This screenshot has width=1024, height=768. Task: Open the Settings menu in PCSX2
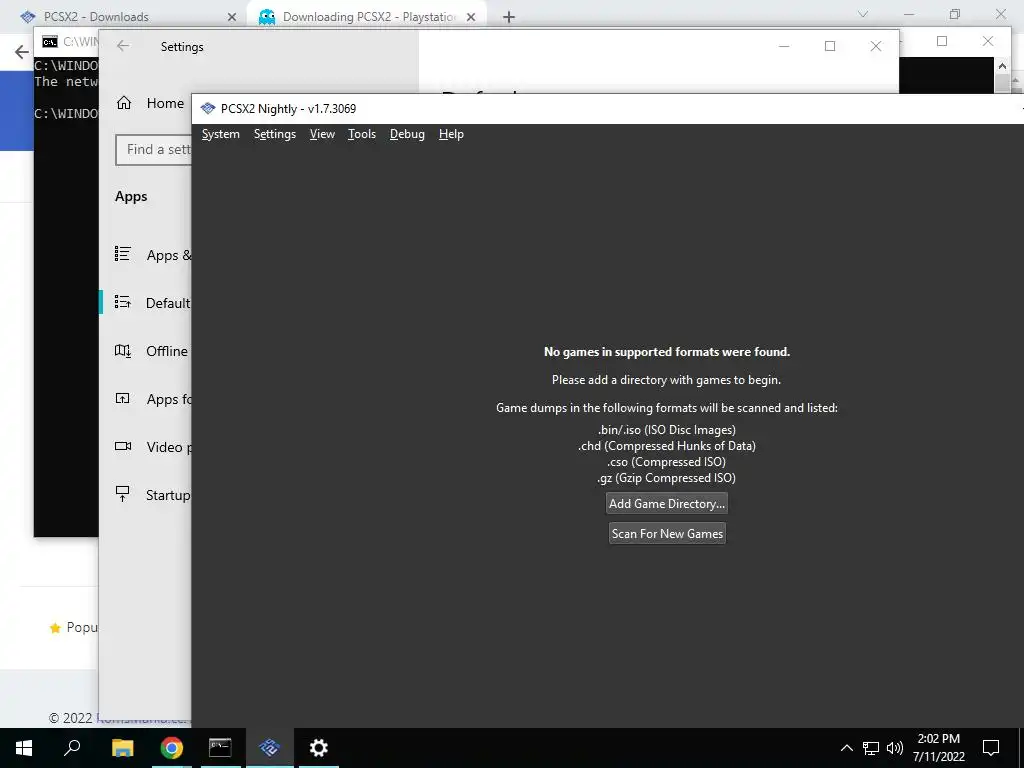point(274,134)
